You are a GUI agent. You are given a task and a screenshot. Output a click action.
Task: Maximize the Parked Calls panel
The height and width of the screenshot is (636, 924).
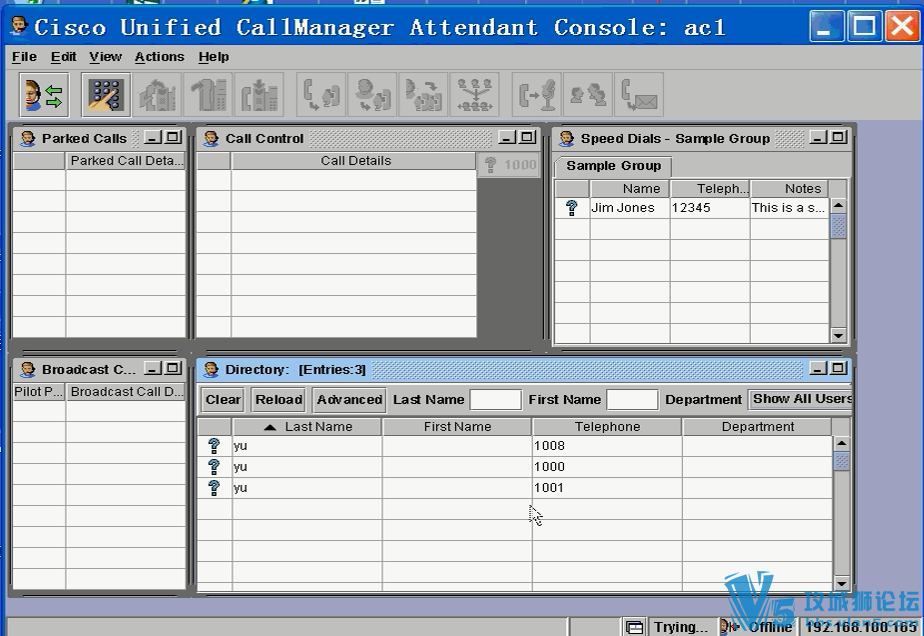point(173,137)
